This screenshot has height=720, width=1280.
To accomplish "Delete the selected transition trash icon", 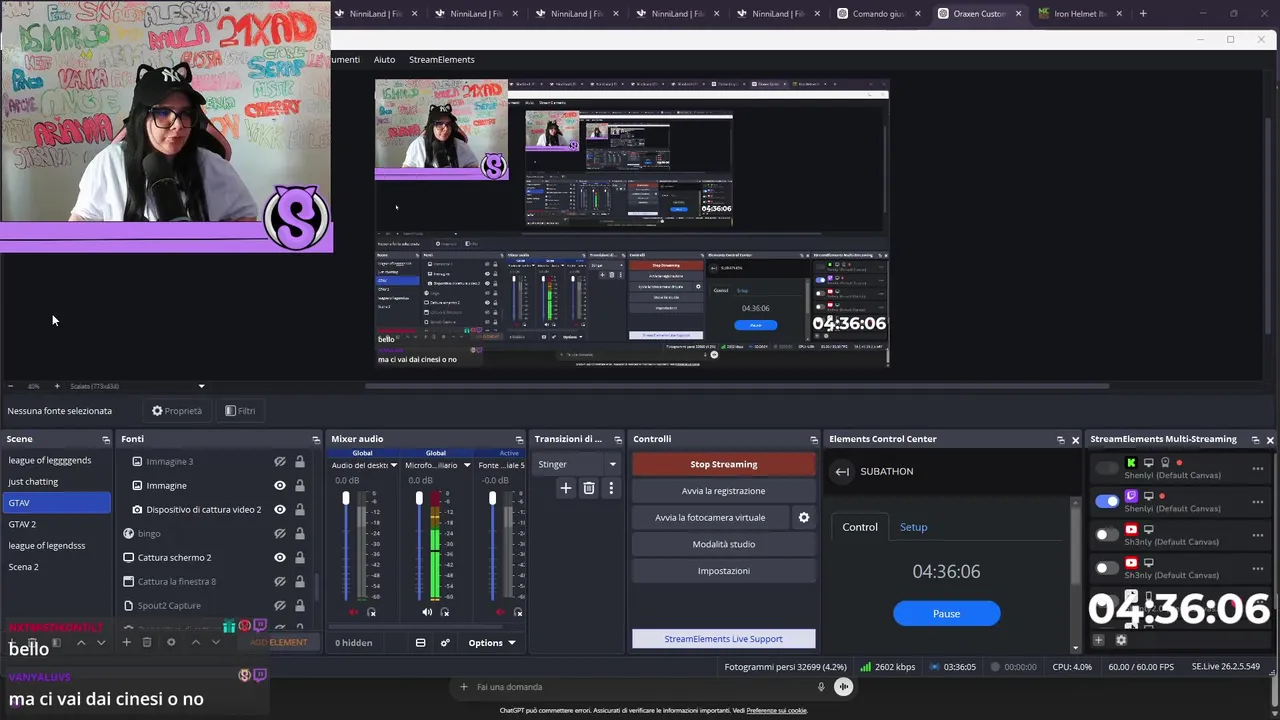I will (x=589, y=488).
